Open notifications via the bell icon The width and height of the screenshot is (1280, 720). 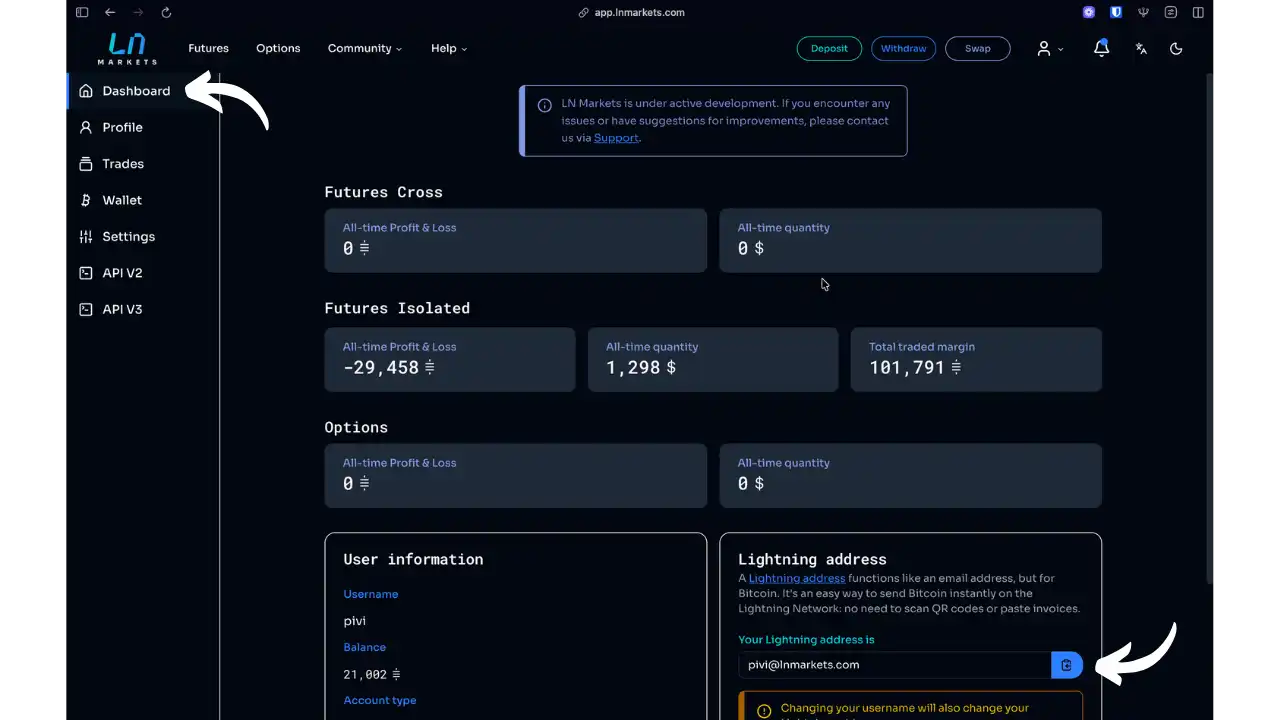click(x=1101, y=48)
